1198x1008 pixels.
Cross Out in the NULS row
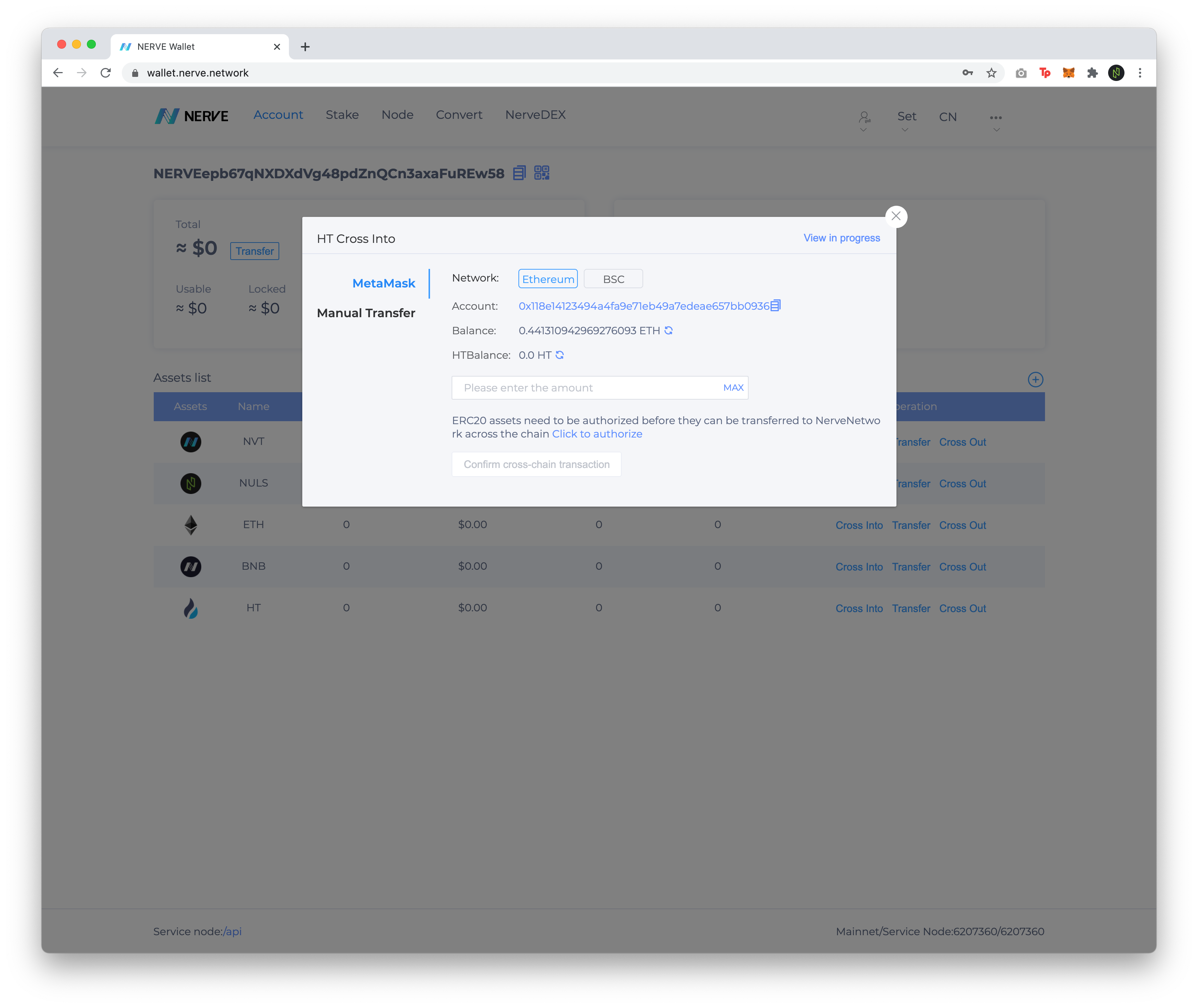[x=962, y=484]
